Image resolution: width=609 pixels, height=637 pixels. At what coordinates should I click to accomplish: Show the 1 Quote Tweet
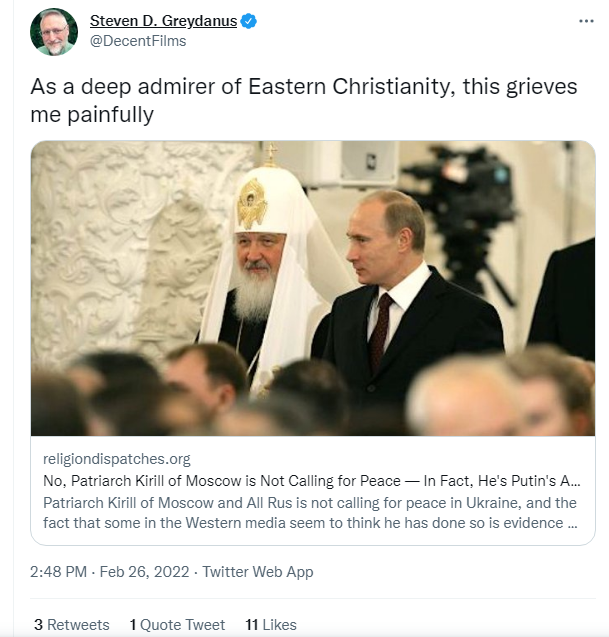click(177, 624)
